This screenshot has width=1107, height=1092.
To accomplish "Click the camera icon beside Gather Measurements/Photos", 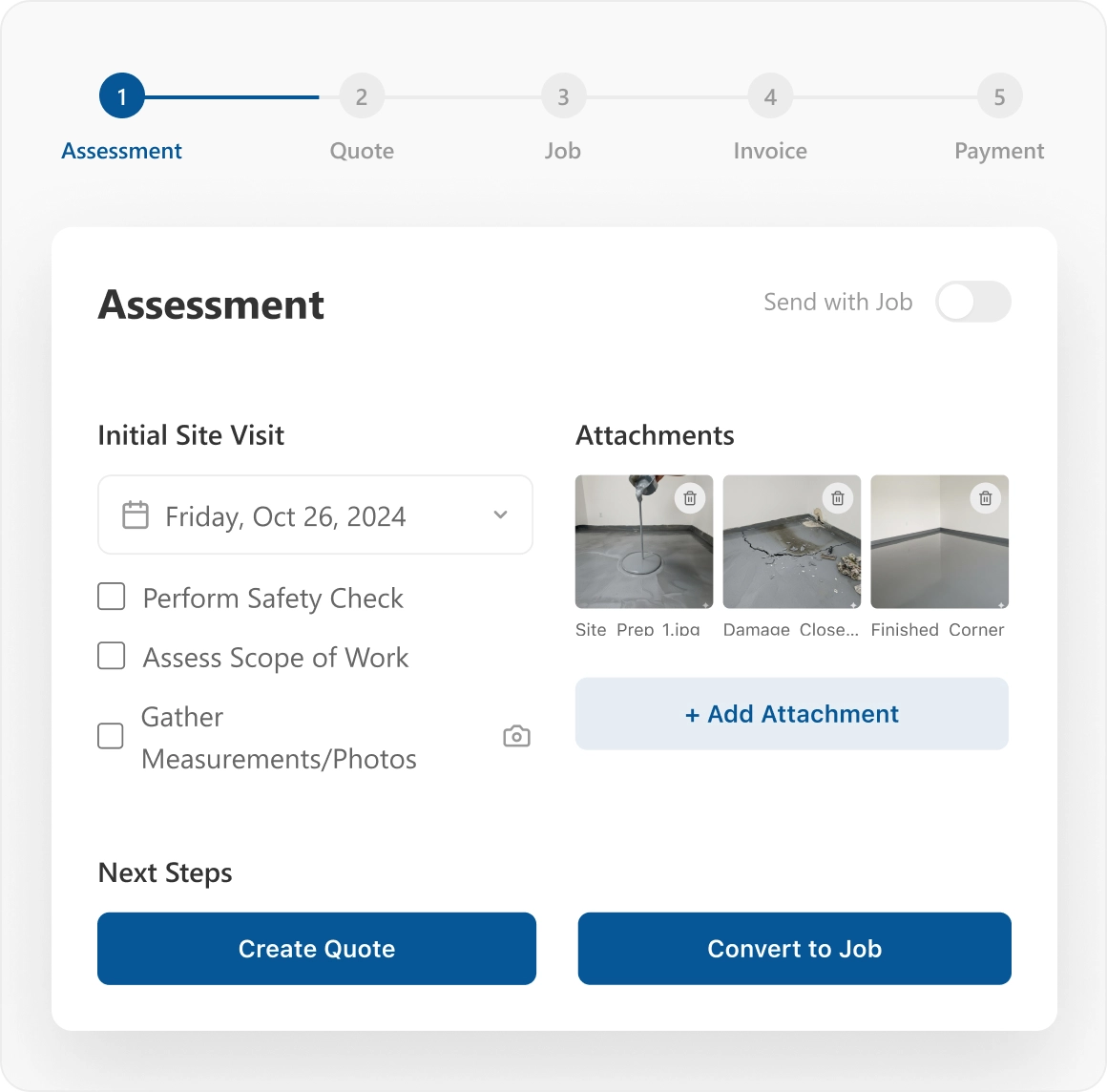I will (x=516, y=737).
